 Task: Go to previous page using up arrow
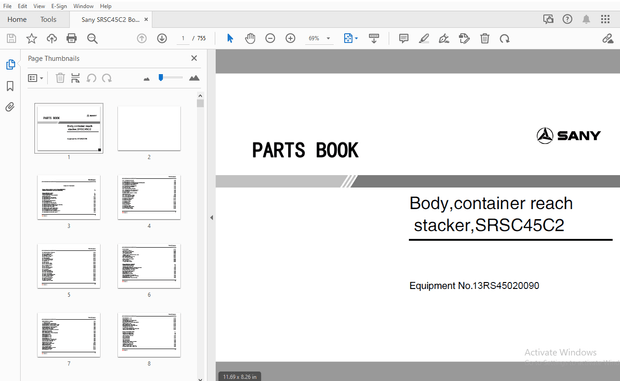(142, 38)
